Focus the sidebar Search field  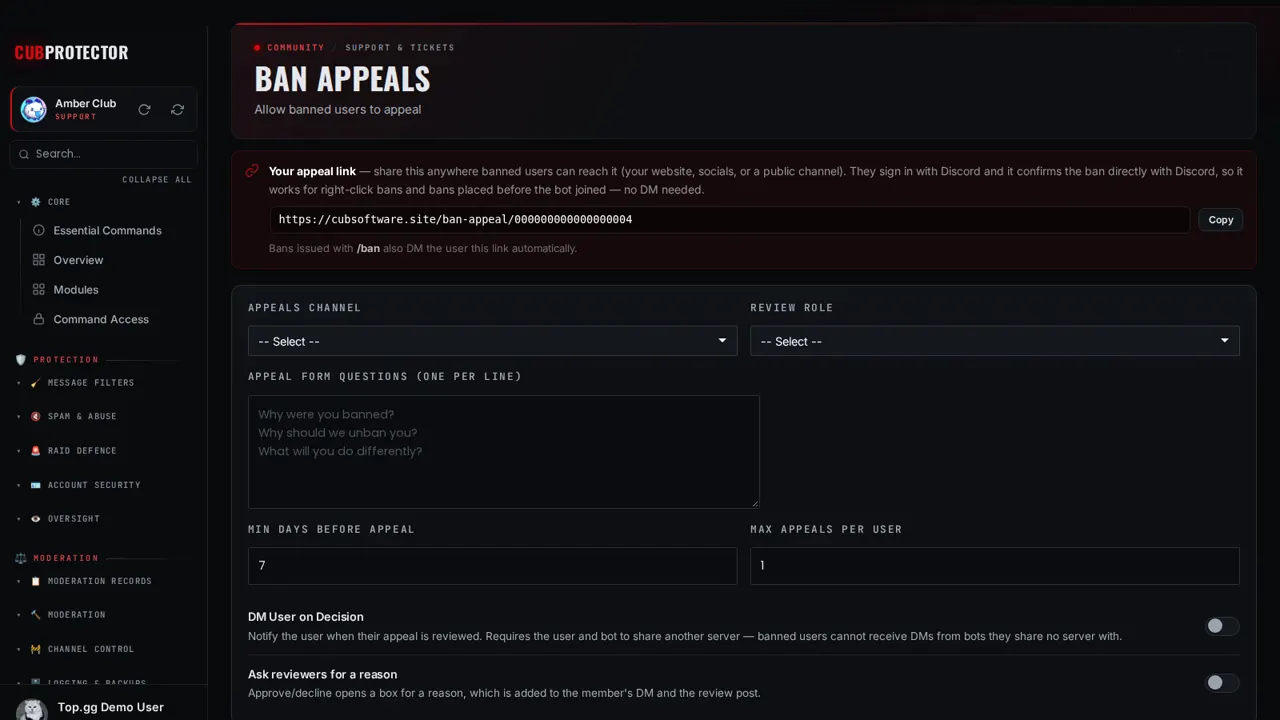[104, 154]
